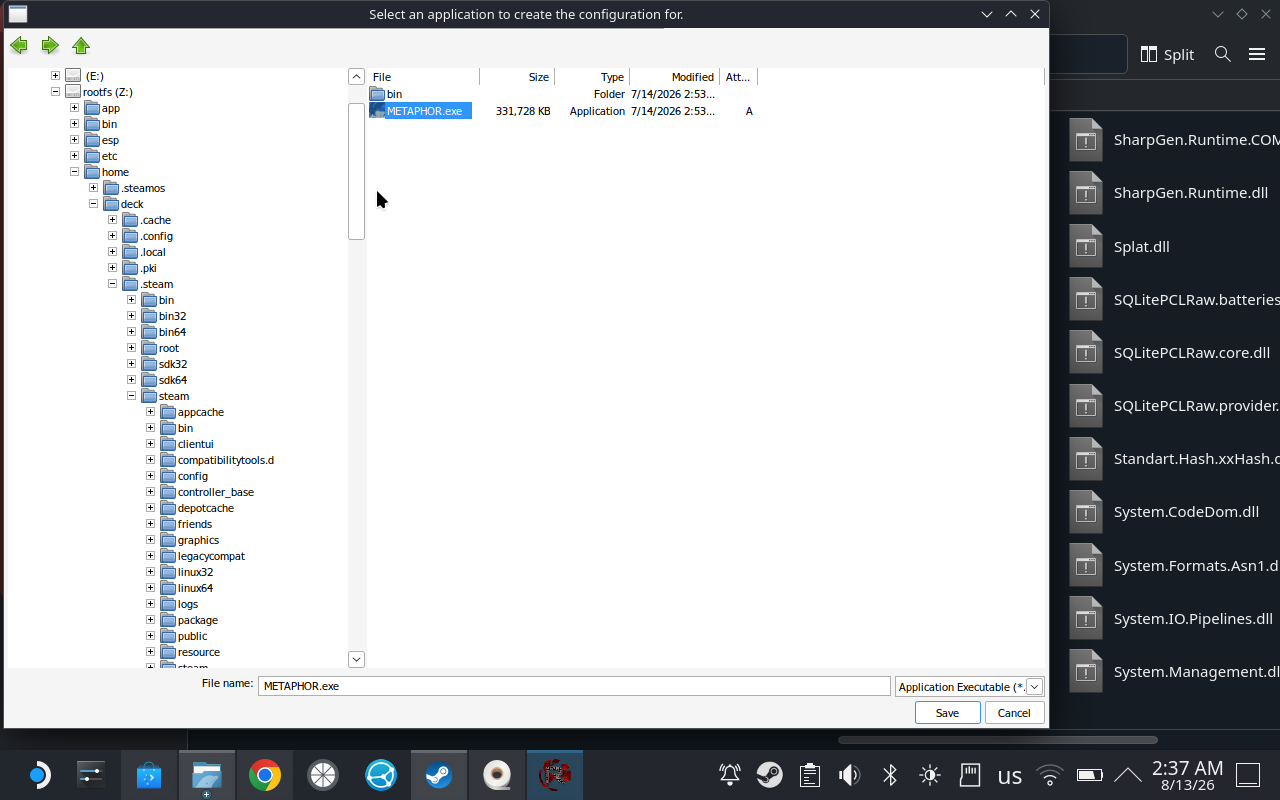Launch Google Chrome from the taskbar
Screen dimensions: 1280x800
[x=265, y=775]
